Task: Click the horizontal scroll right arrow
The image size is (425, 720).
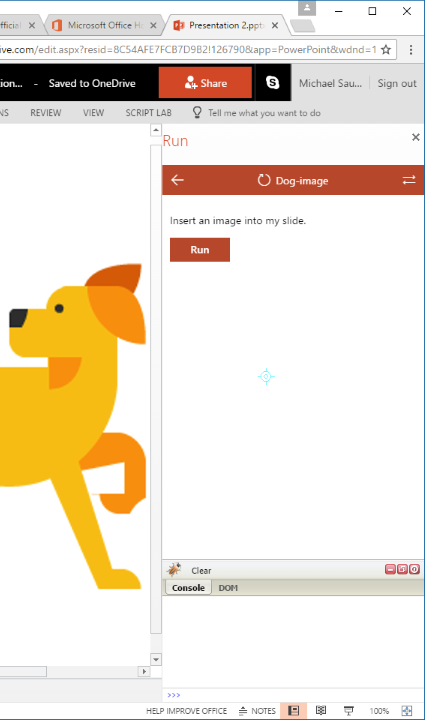Action: (x=144, y=671)
